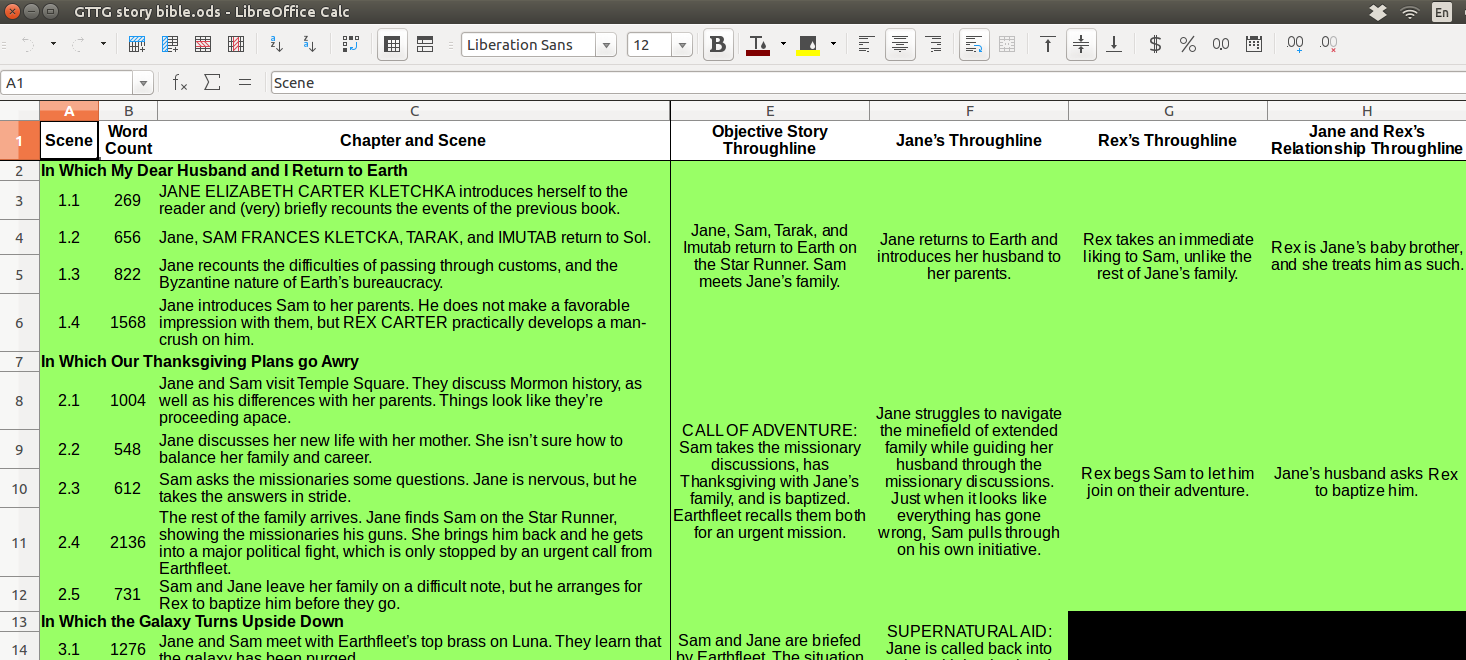Select the 'Rex's Throughline' header cell

pos(1168,140)
